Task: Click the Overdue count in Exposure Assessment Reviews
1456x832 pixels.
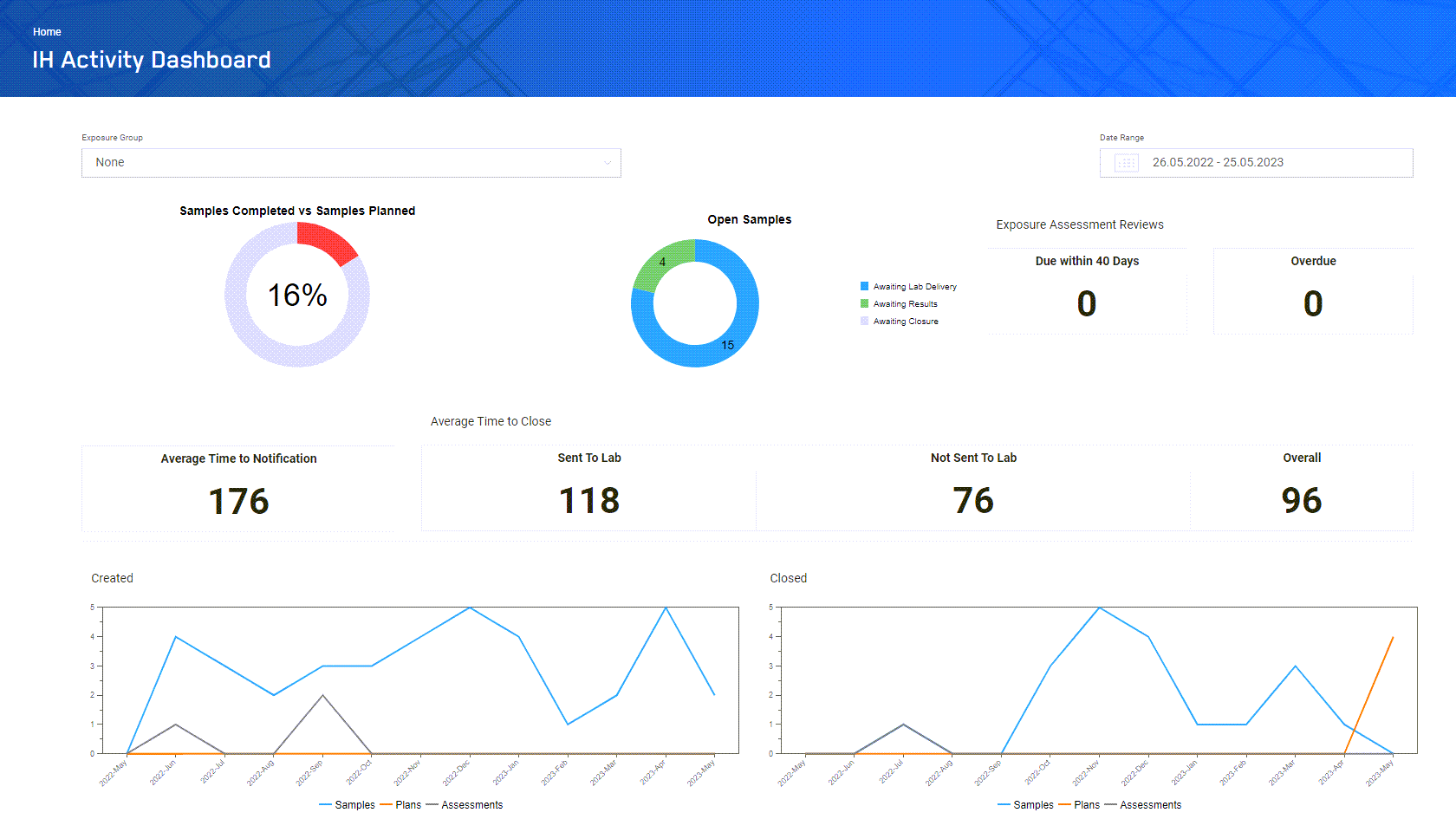Action: pyautogui.click(x=1313, y=303)
